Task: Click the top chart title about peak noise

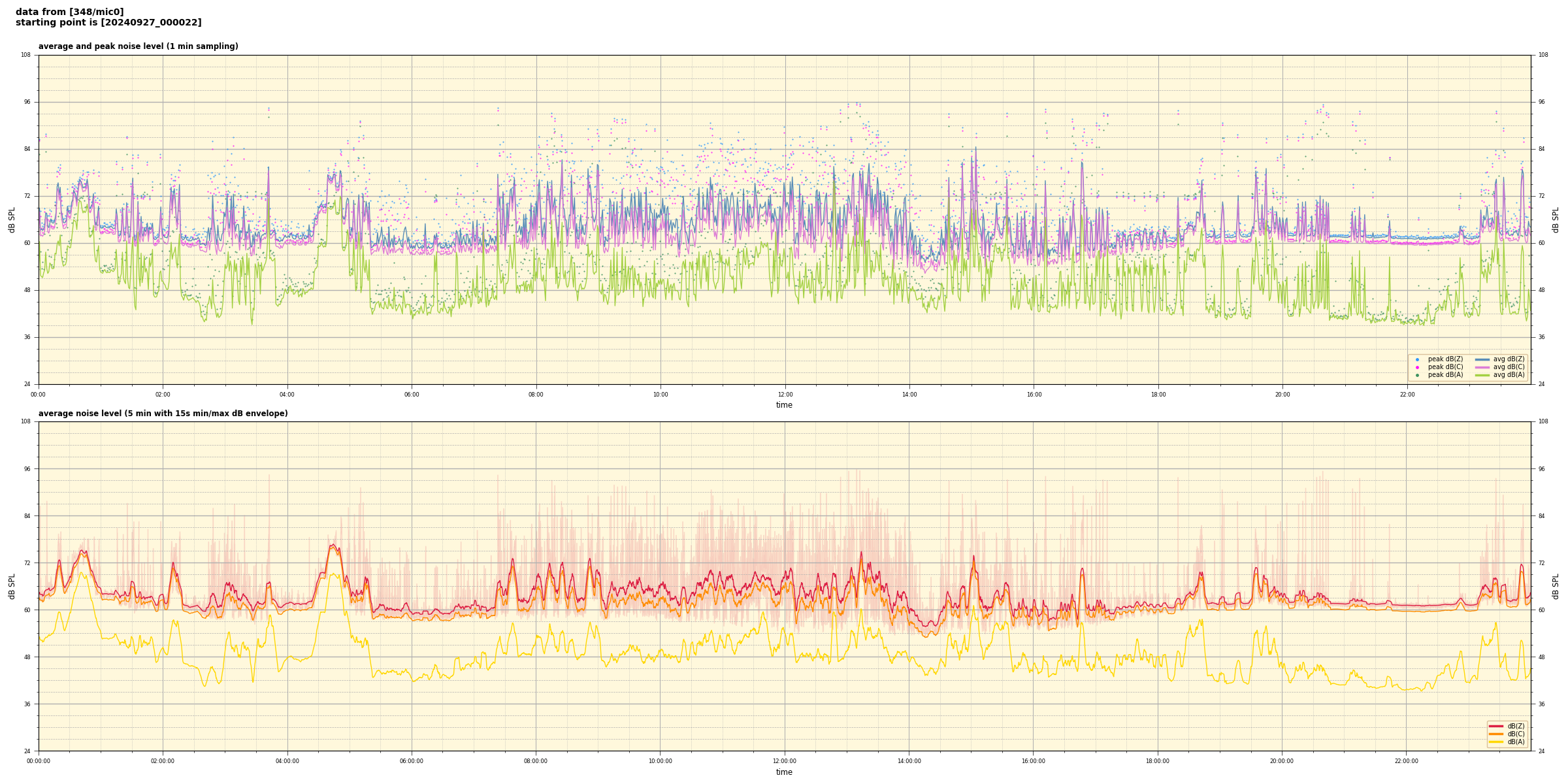Action: pyautogui.click(x=138, y=46)
